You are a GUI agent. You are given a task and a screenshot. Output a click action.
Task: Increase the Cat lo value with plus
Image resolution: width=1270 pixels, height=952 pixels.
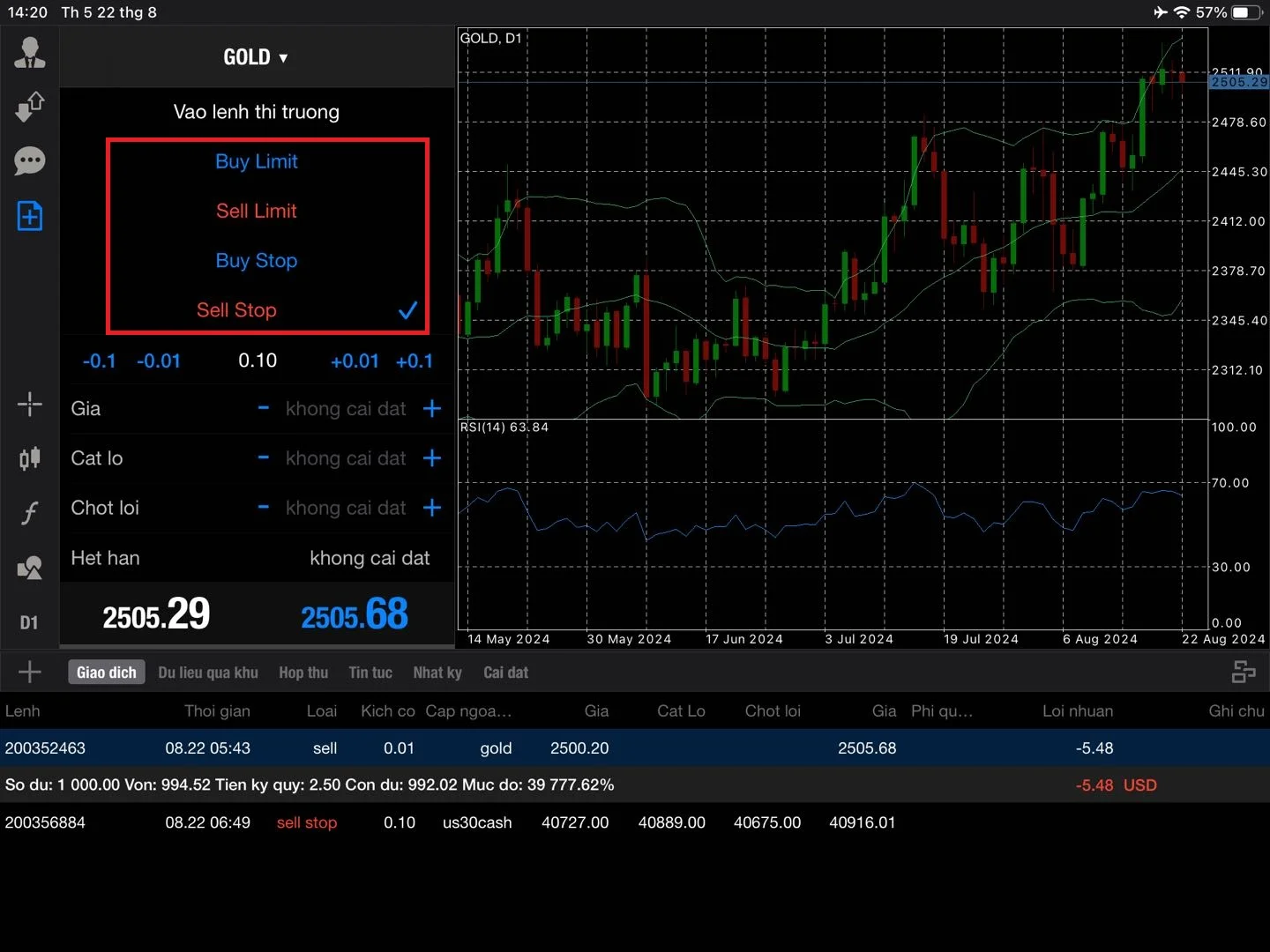pos(432,458)
